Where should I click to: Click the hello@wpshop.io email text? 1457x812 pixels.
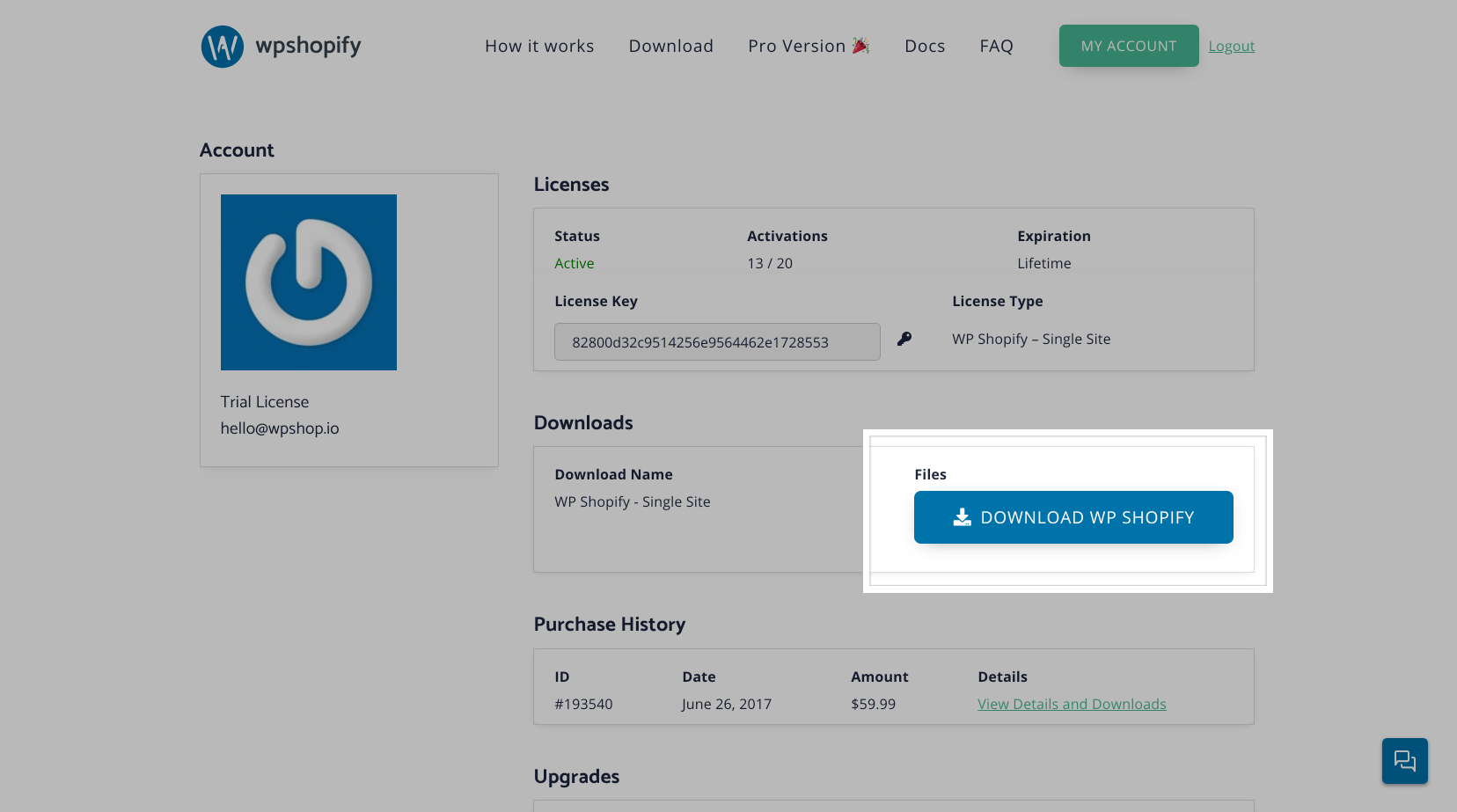click(x=280, y=428)
